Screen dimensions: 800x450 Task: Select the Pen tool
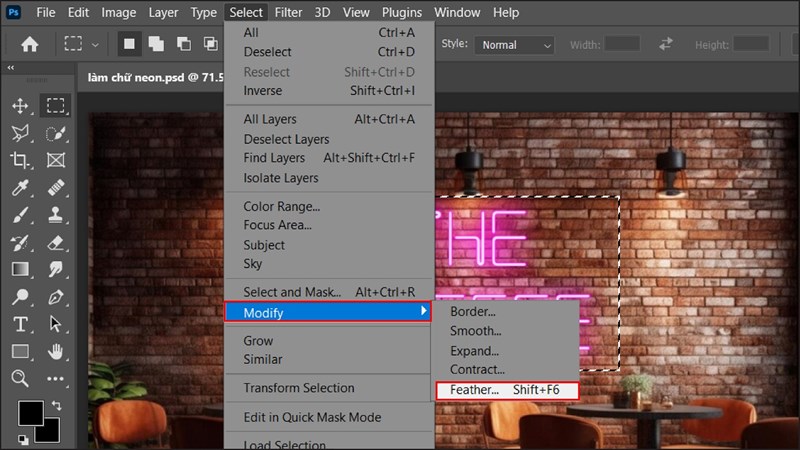tap(56, 296)
